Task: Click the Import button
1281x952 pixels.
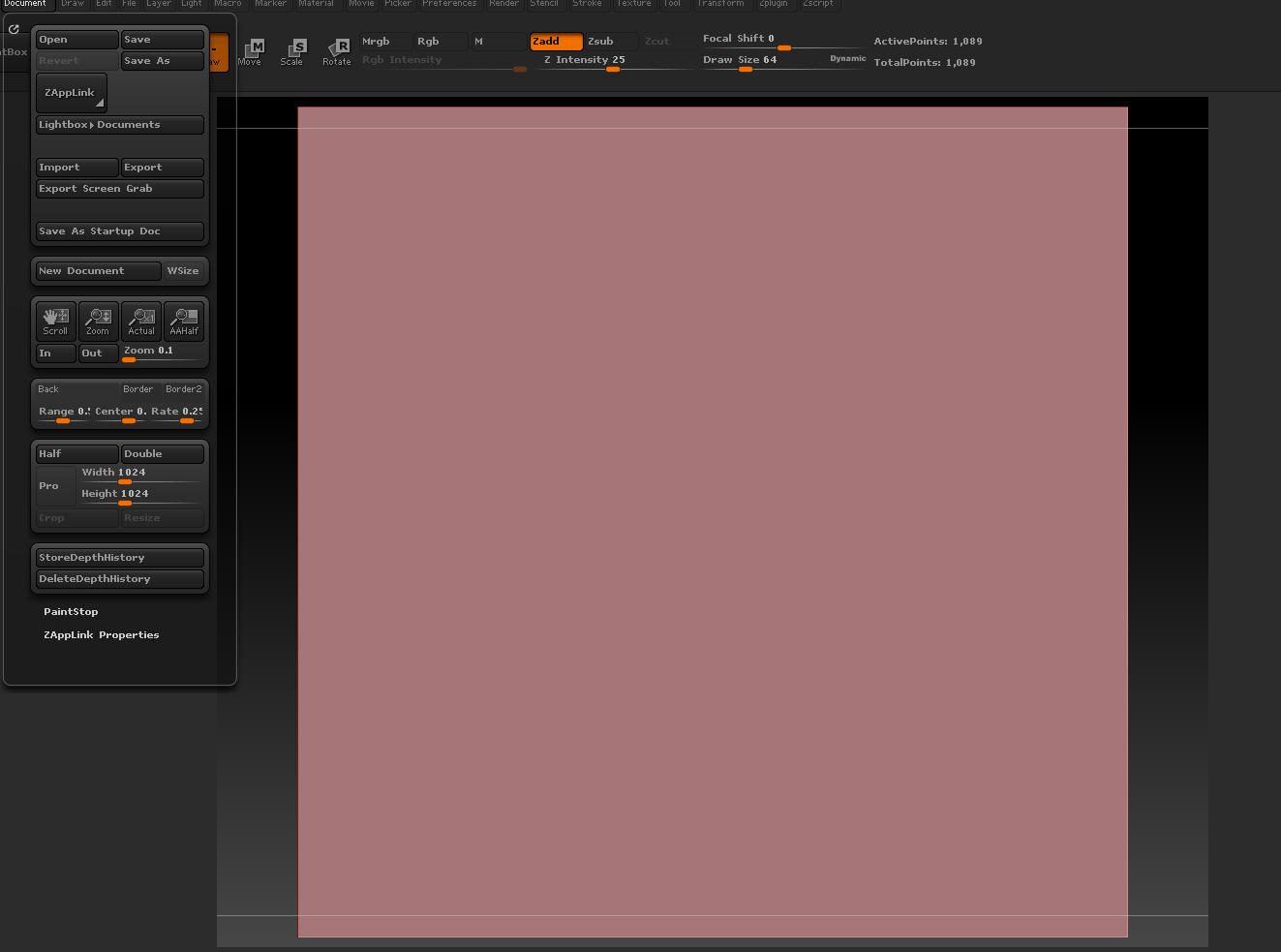Action: 77,168
